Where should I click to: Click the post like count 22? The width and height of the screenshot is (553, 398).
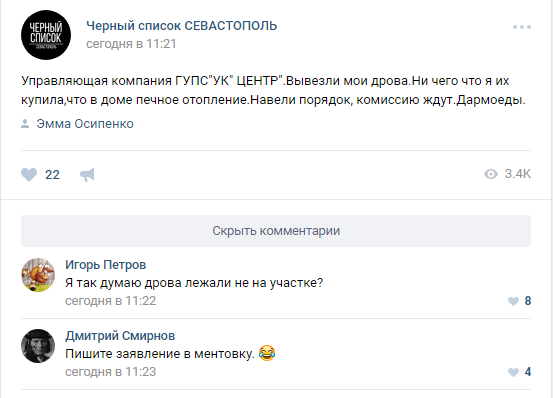click(x=52, y=175)
